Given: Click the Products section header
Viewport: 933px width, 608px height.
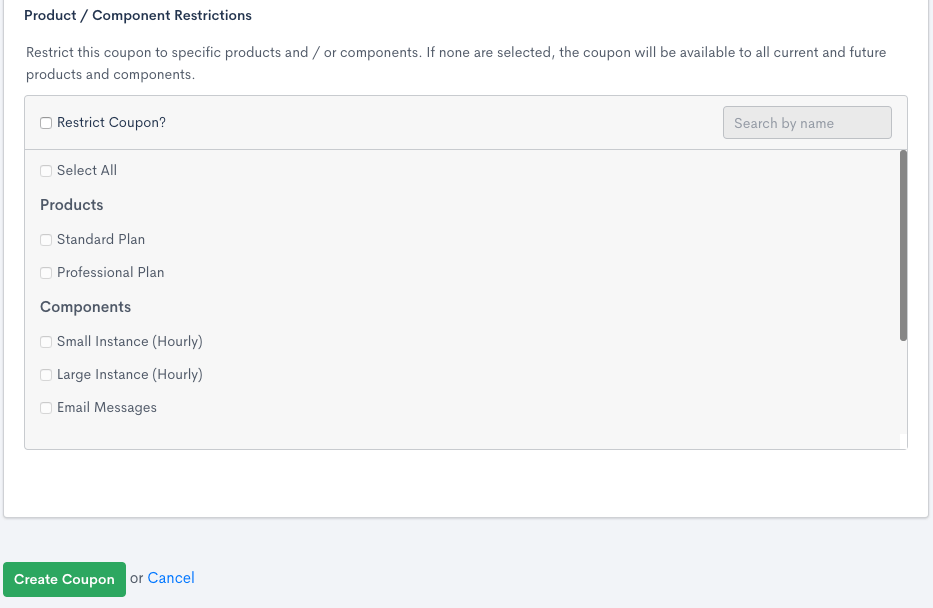Looking at the screenshot, I should click(x=71, y=204).
